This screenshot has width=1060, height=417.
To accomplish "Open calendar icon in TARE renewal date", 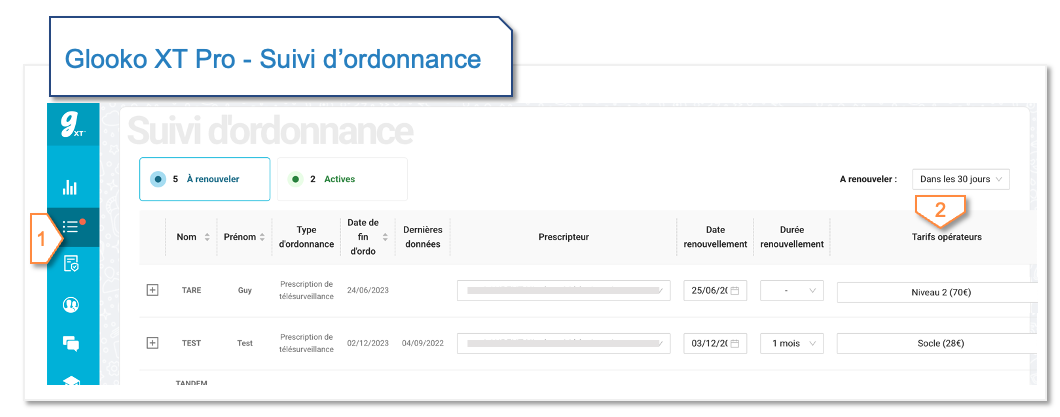I will 735,291.
